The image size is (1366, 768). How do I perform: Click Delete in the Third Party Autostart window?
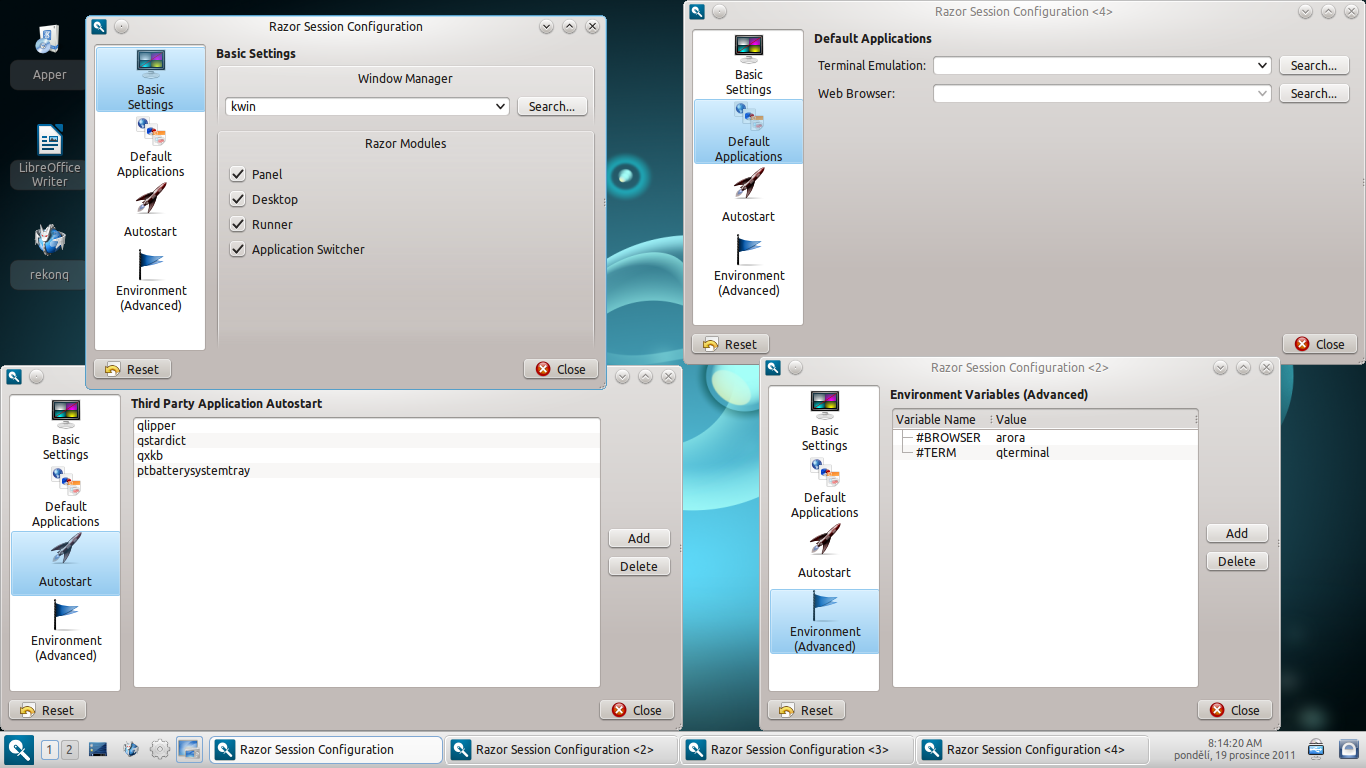pos(639,566)
